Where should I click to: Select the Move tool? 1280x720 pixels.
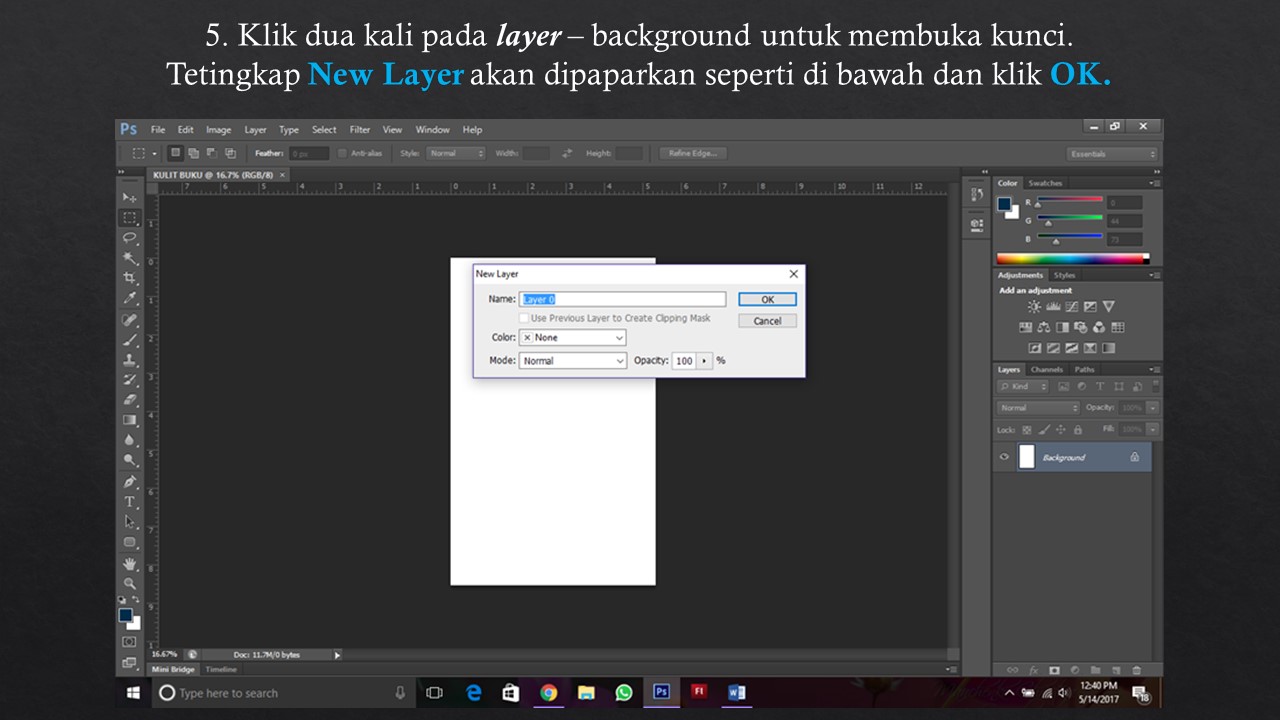pos(129,197)
